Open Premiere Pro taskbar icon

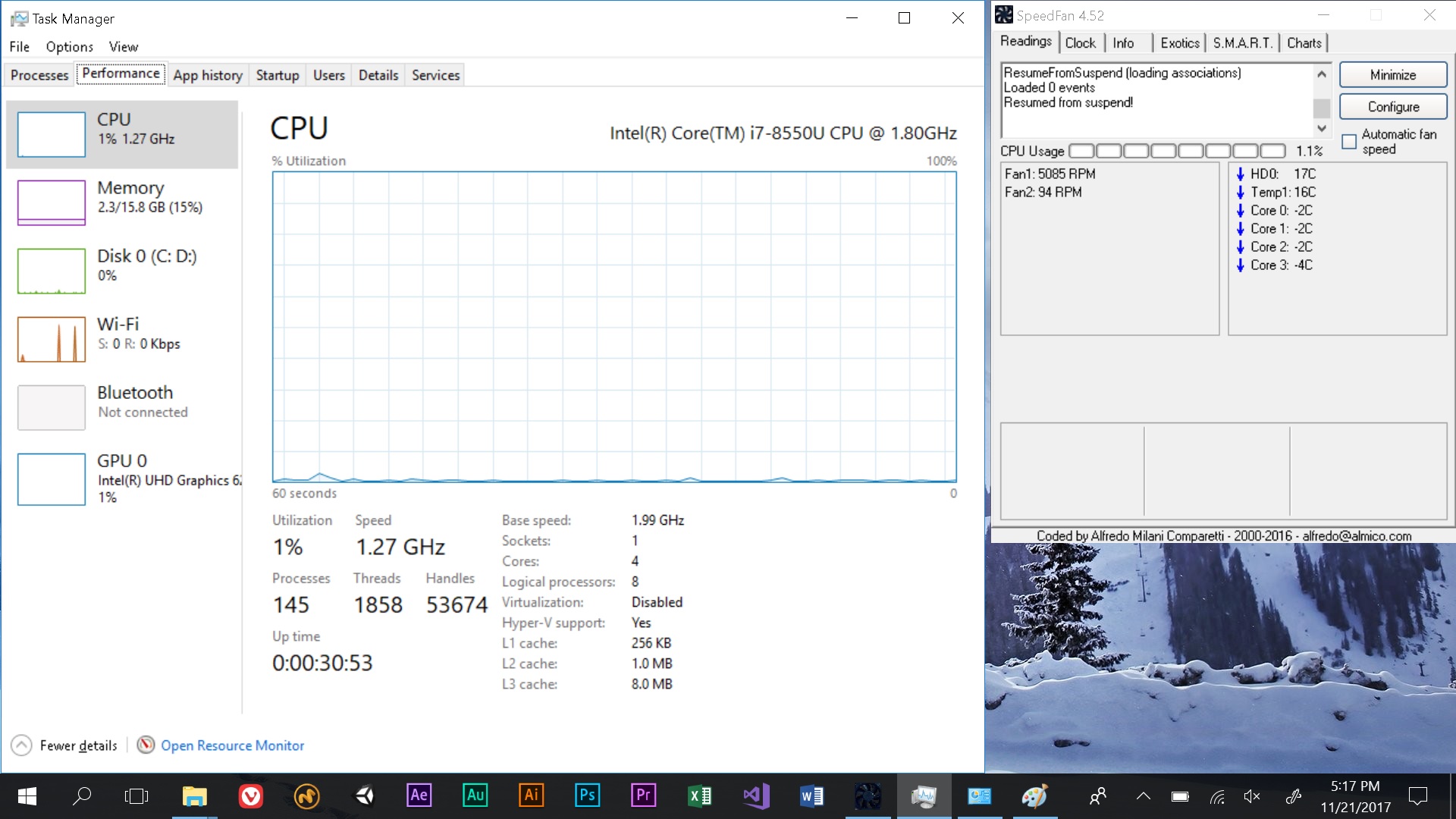pos(643,795)
